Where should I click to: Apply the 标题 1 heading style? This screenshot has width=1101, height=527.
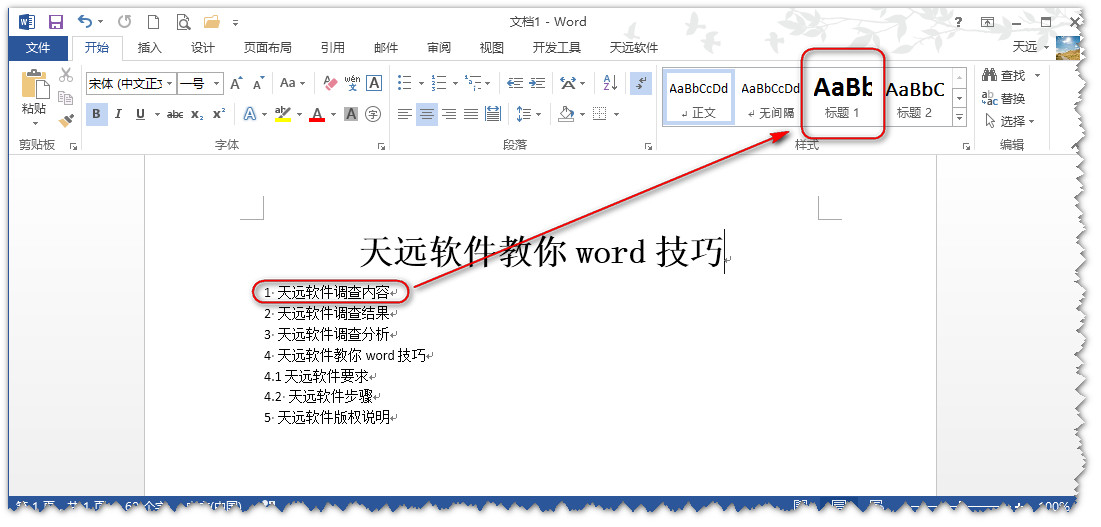[842, 96]
